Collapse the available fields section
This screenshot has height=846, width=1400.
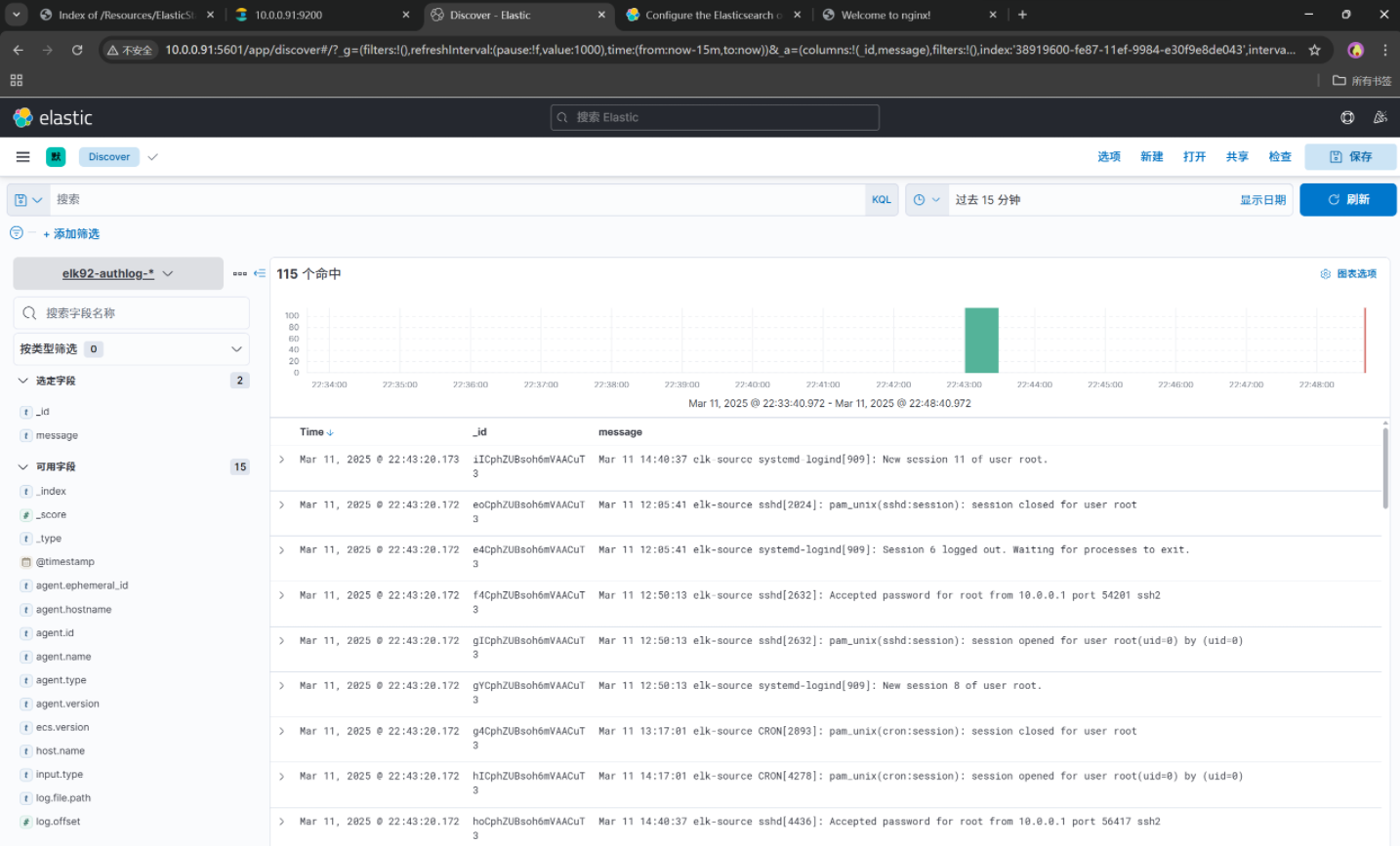23,467
